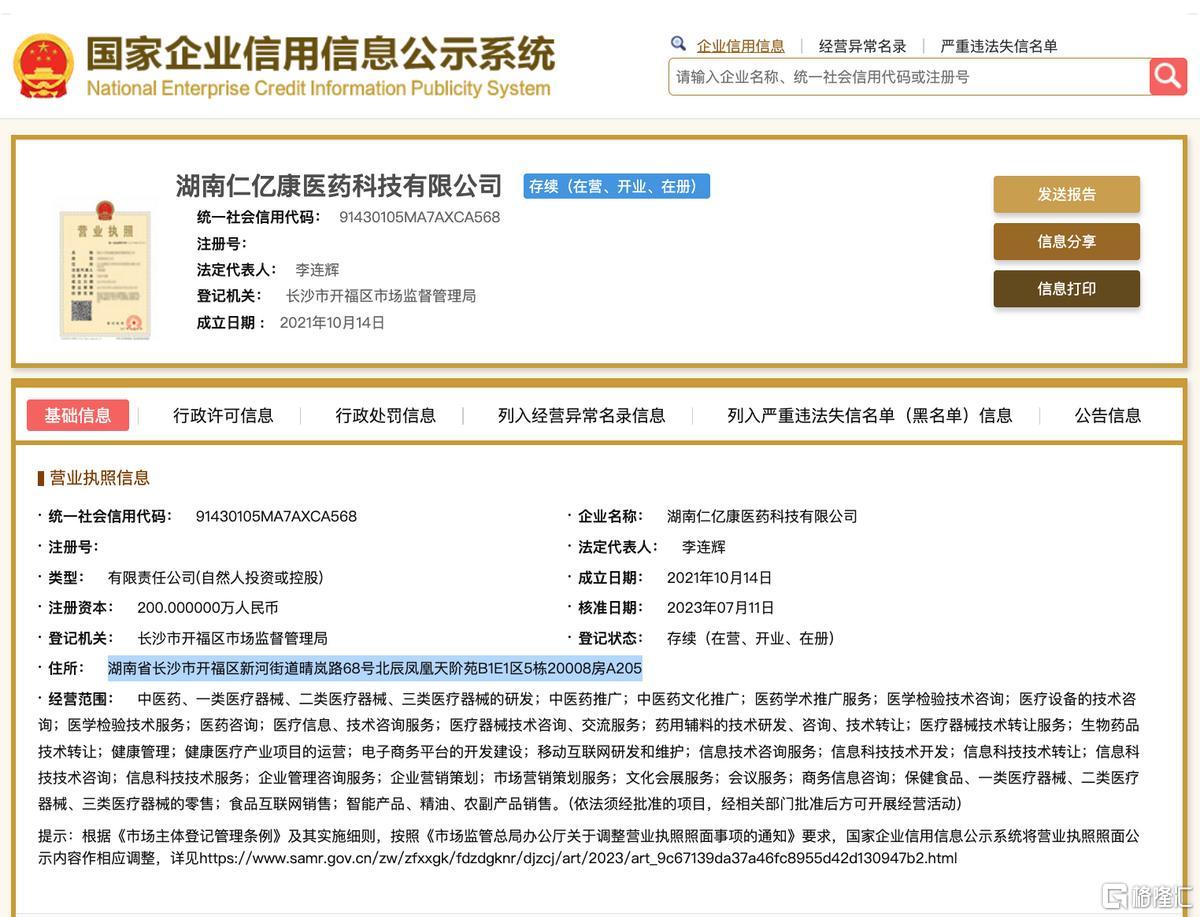The width and height of the screenshot is (1200, 917).
Task: Click the company title 湖南仁亿康医药科技有限公司
Action: 339,185
